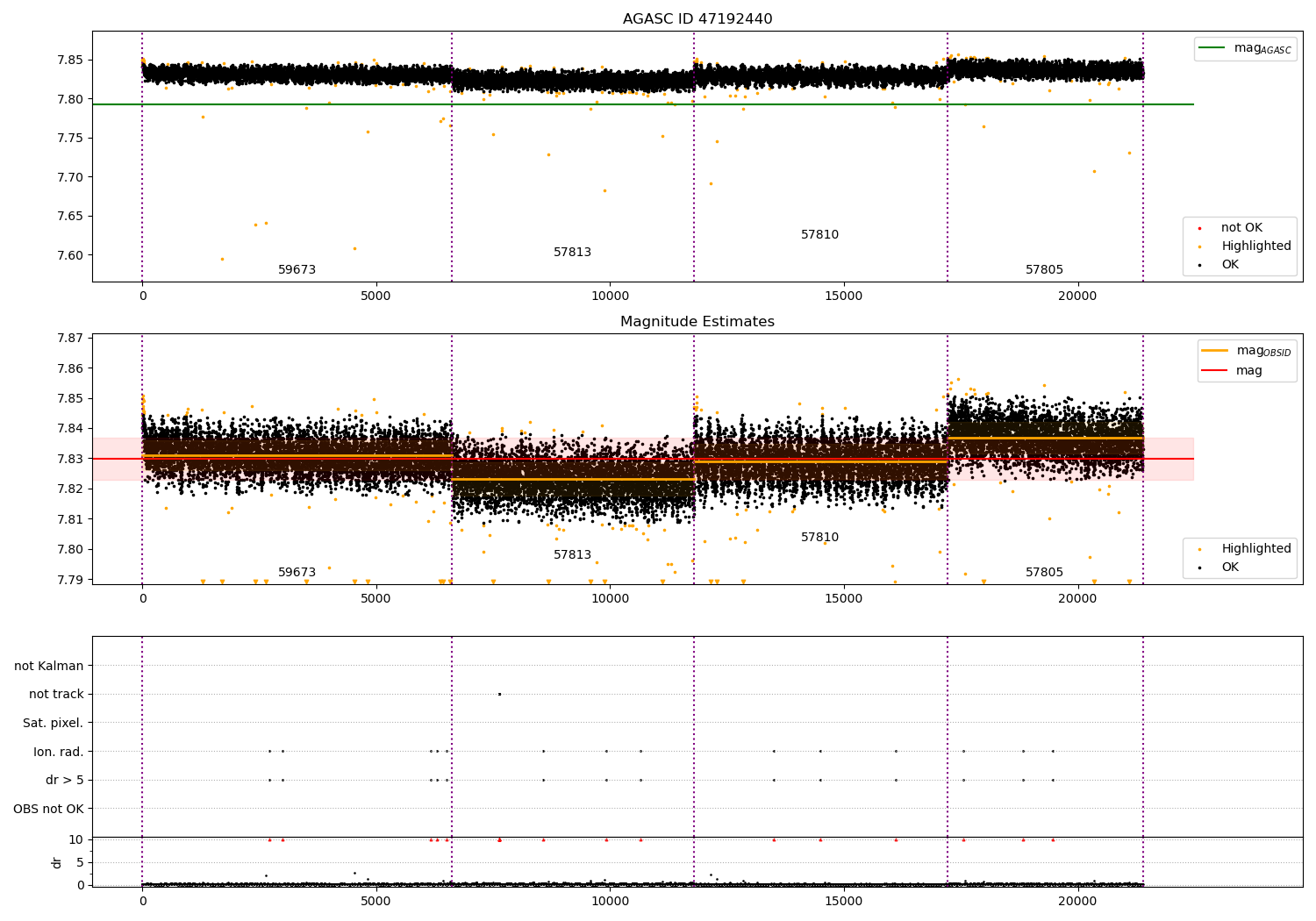
Task: Click the red 'mag' legend entry
Action: [x=1232, y=371]
